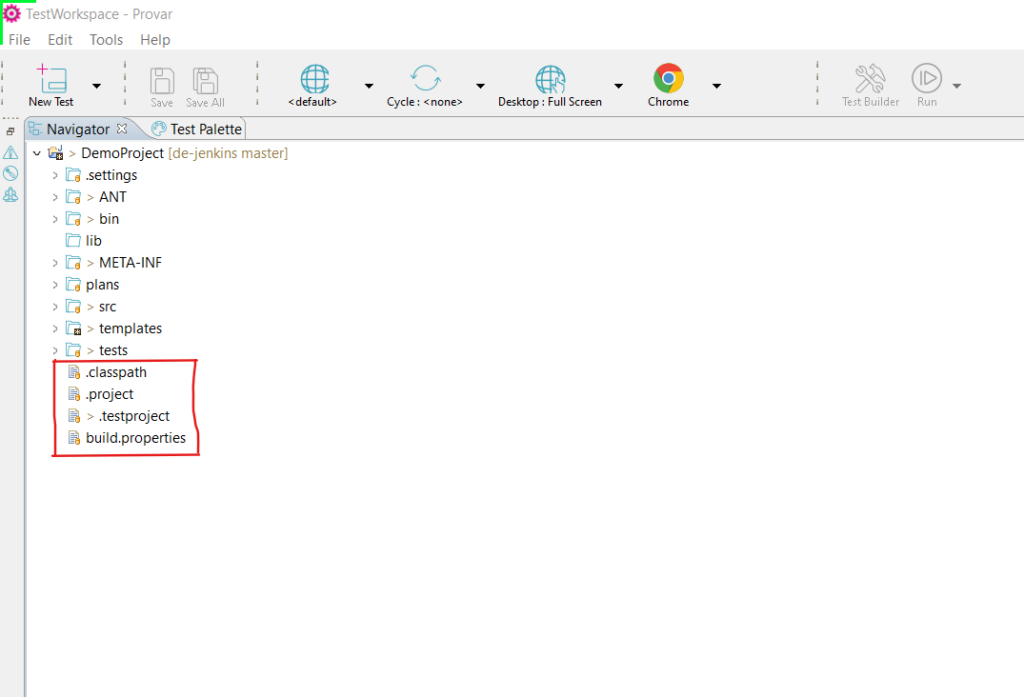This screenshot has height=697, width=1024.
Task: Collapse the DemoProject tree node
Action: 37,154
